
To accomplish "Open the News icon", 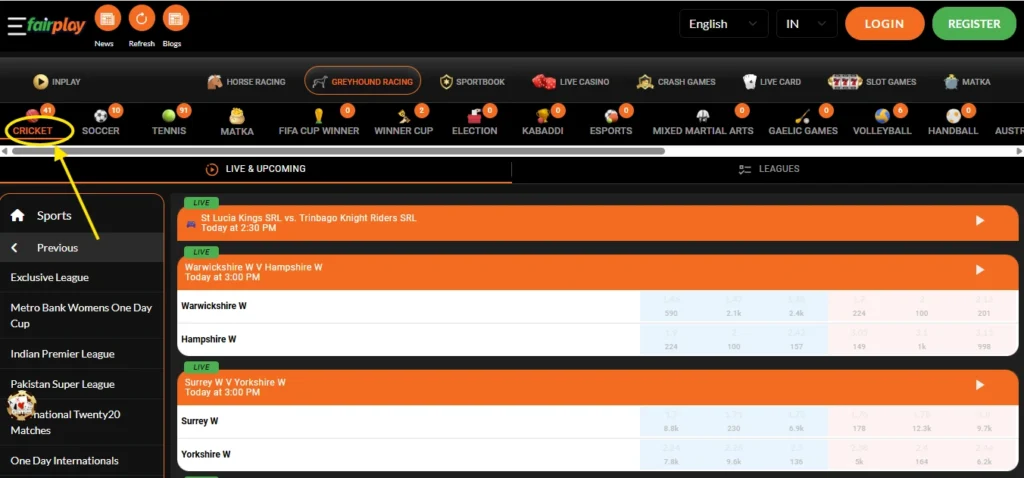I will (x=108, y=18).
